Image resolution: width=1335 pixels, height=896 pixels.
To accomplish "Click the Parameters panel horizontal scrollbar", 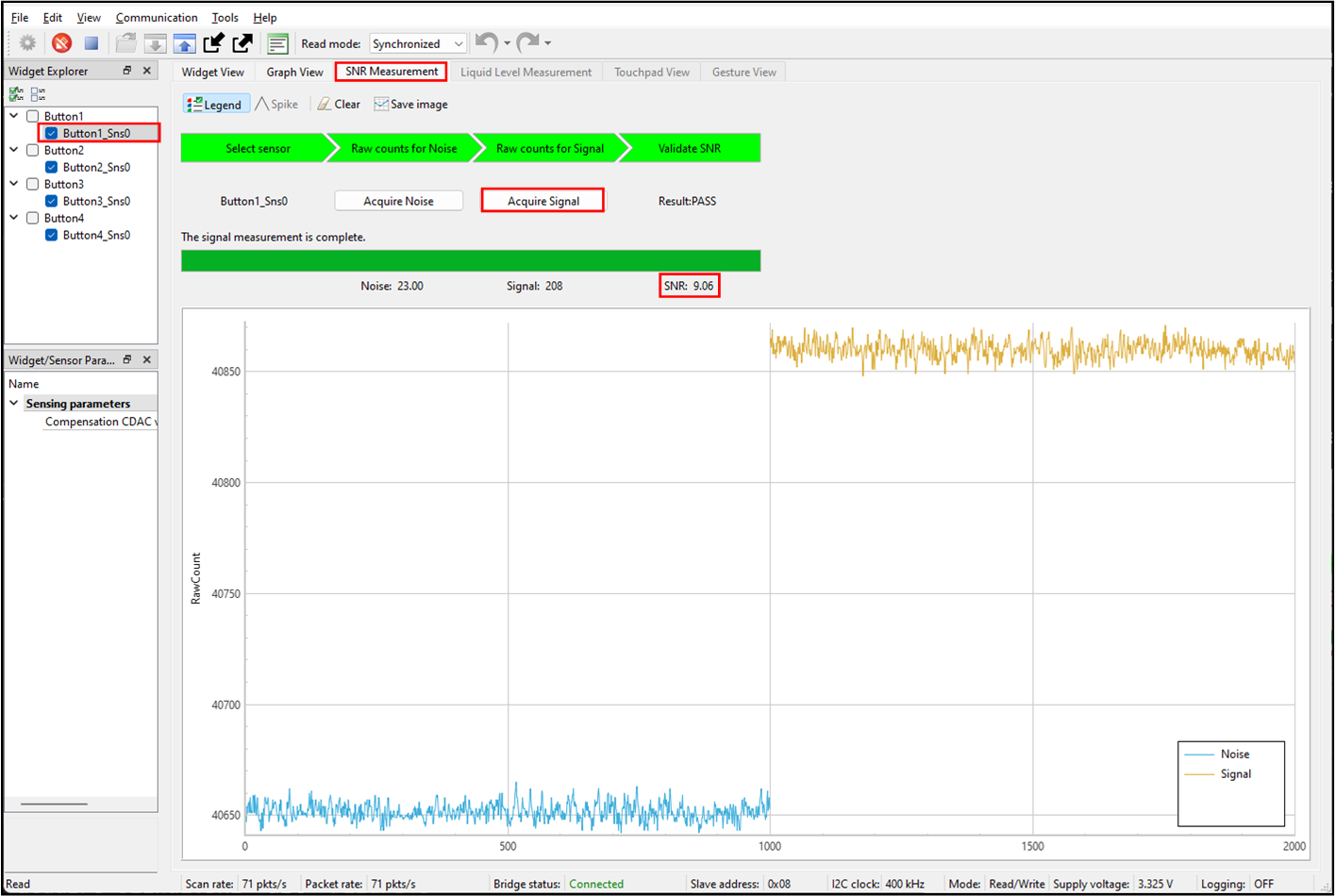I will click(x=54, y=804).
